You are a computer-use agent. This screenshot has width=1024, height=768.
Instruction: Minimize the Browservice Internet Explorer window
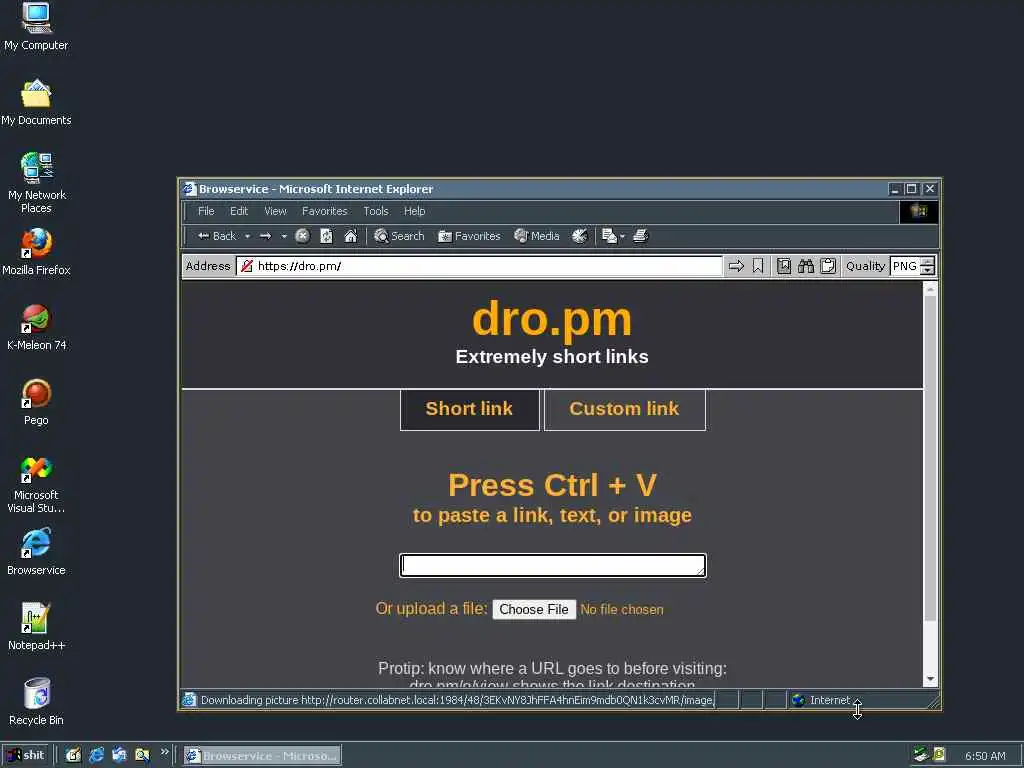(895, 189)
